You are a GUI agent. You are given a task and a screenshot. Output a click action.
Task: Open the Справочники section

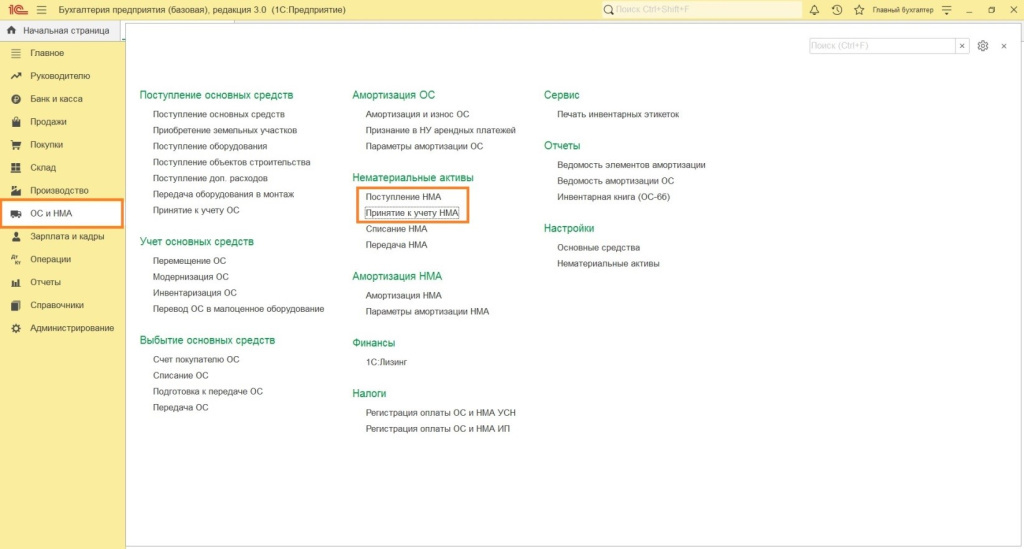pyautogui.click(x=57, y=305)
